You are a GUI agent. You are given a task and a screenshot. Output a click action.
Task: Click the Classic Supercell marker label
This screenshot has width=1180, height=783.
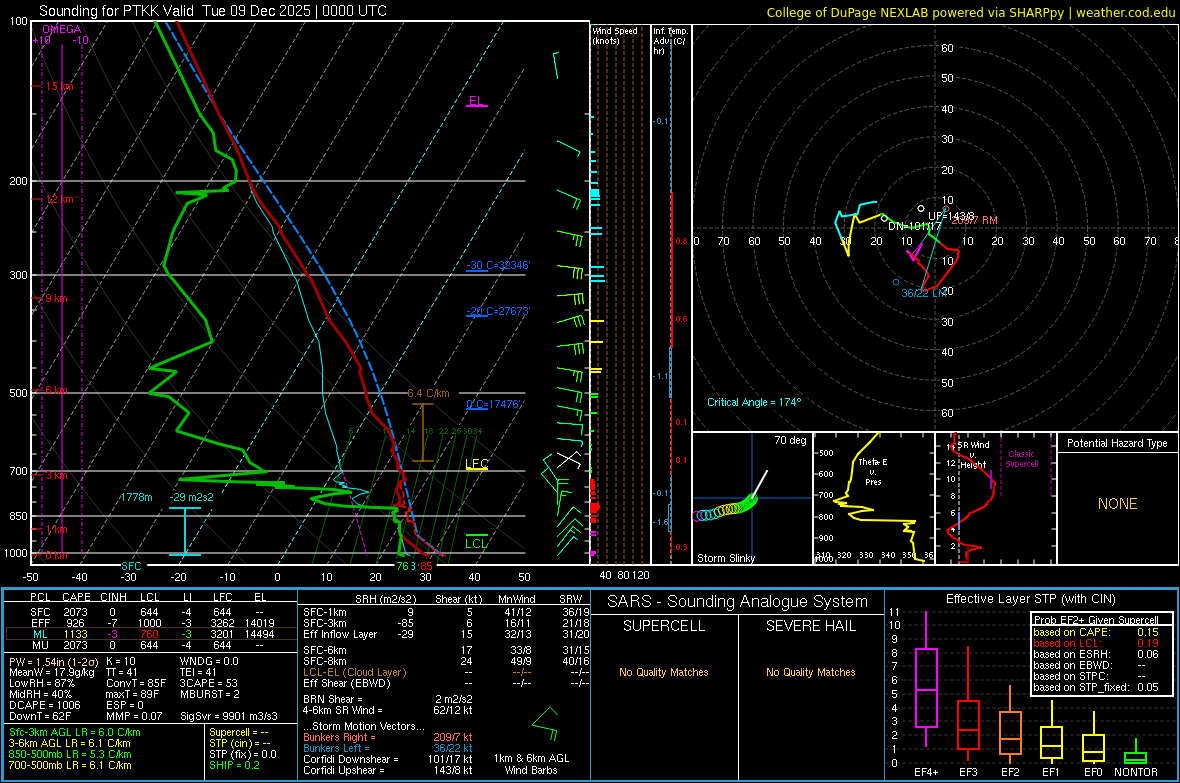1022,459
